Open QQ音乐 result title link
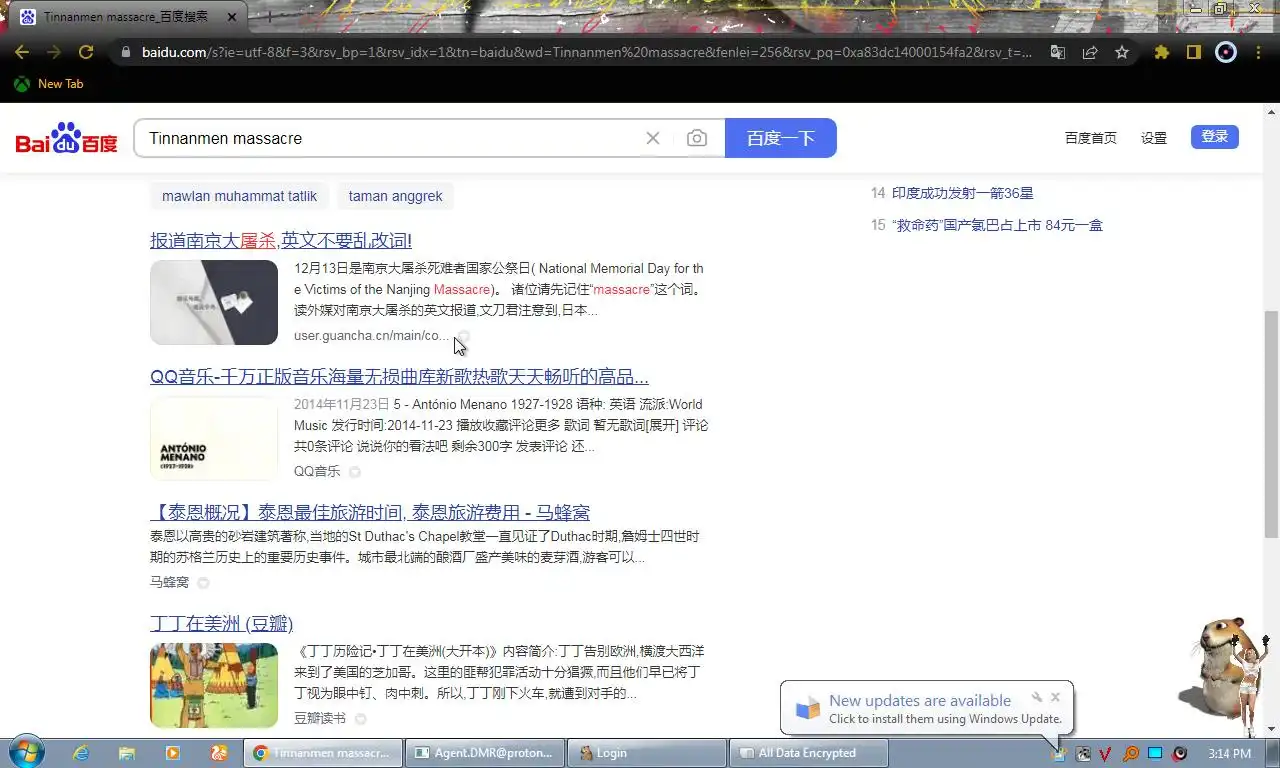Viewport: 1280px width, 768px height. point(399,377)
